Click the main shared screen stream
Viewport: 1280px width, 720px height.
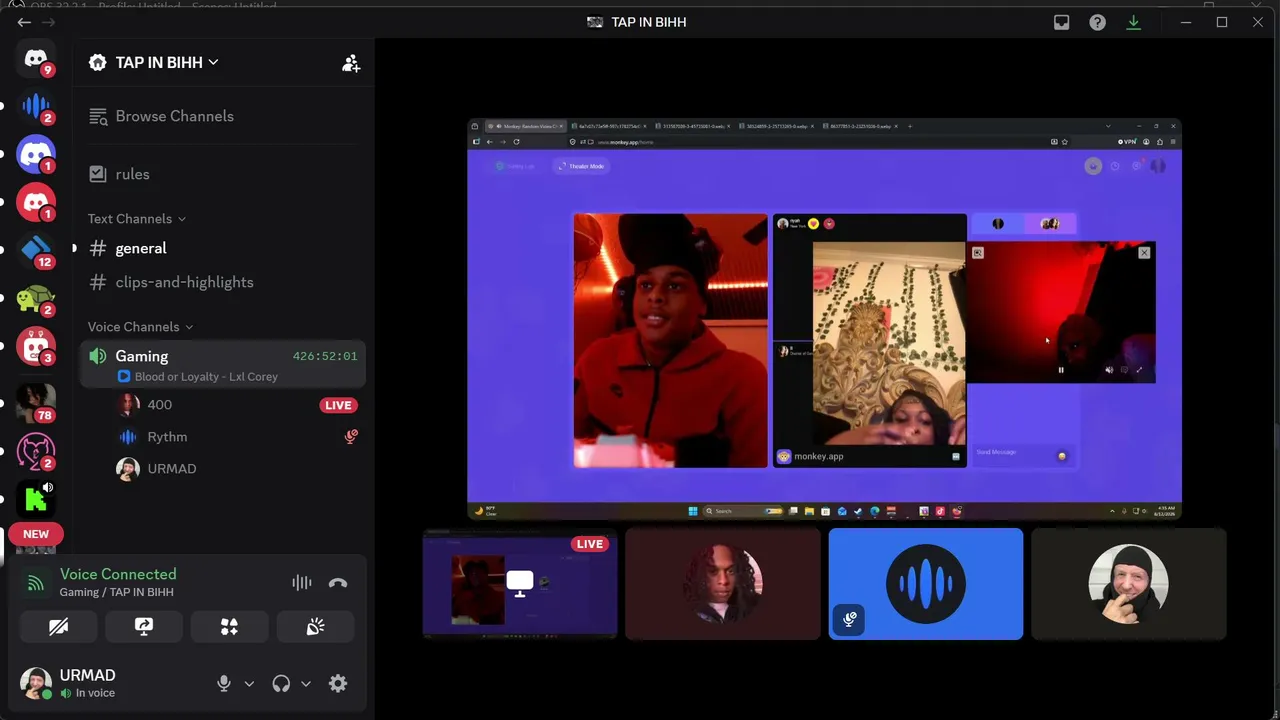pos(825,320)
